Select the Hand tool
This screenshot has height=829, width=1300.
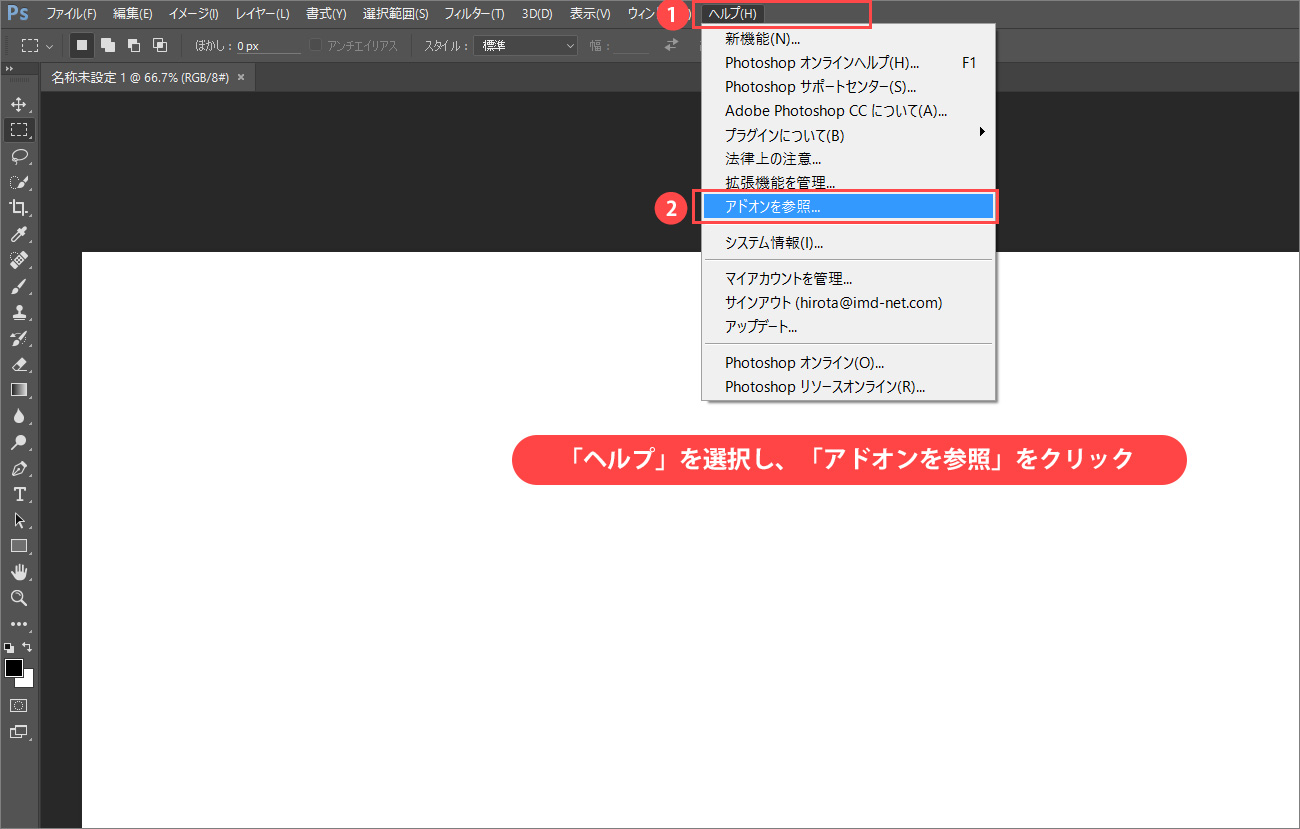19,572
